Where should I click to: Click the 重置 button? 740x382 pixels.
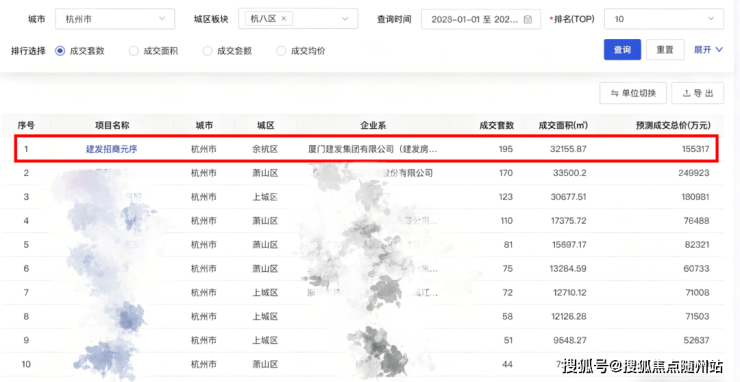(x=664, y=50)
